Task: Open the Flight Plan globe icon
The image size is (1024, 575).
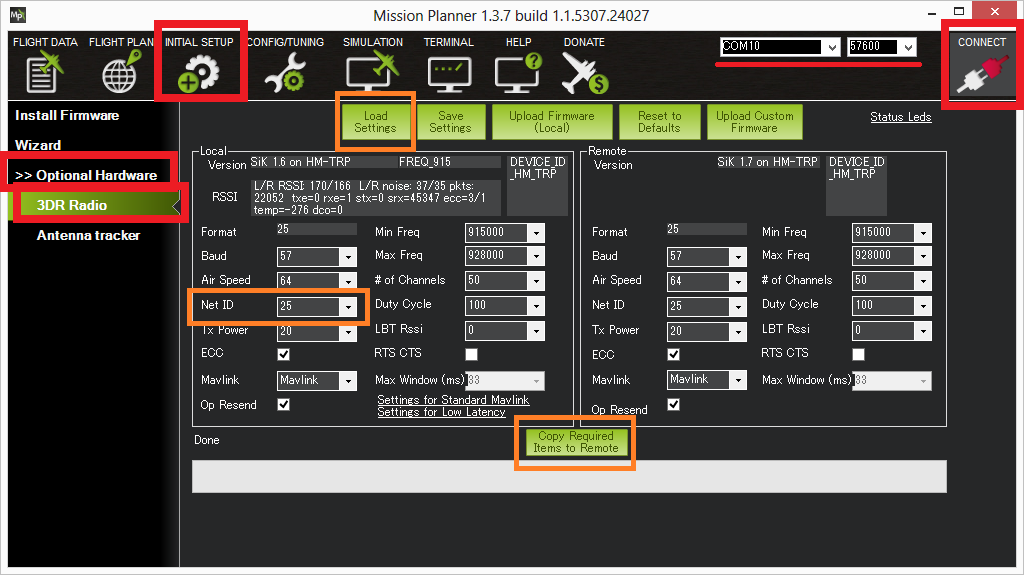Action: pyautogui.click(x=121, y=74)
